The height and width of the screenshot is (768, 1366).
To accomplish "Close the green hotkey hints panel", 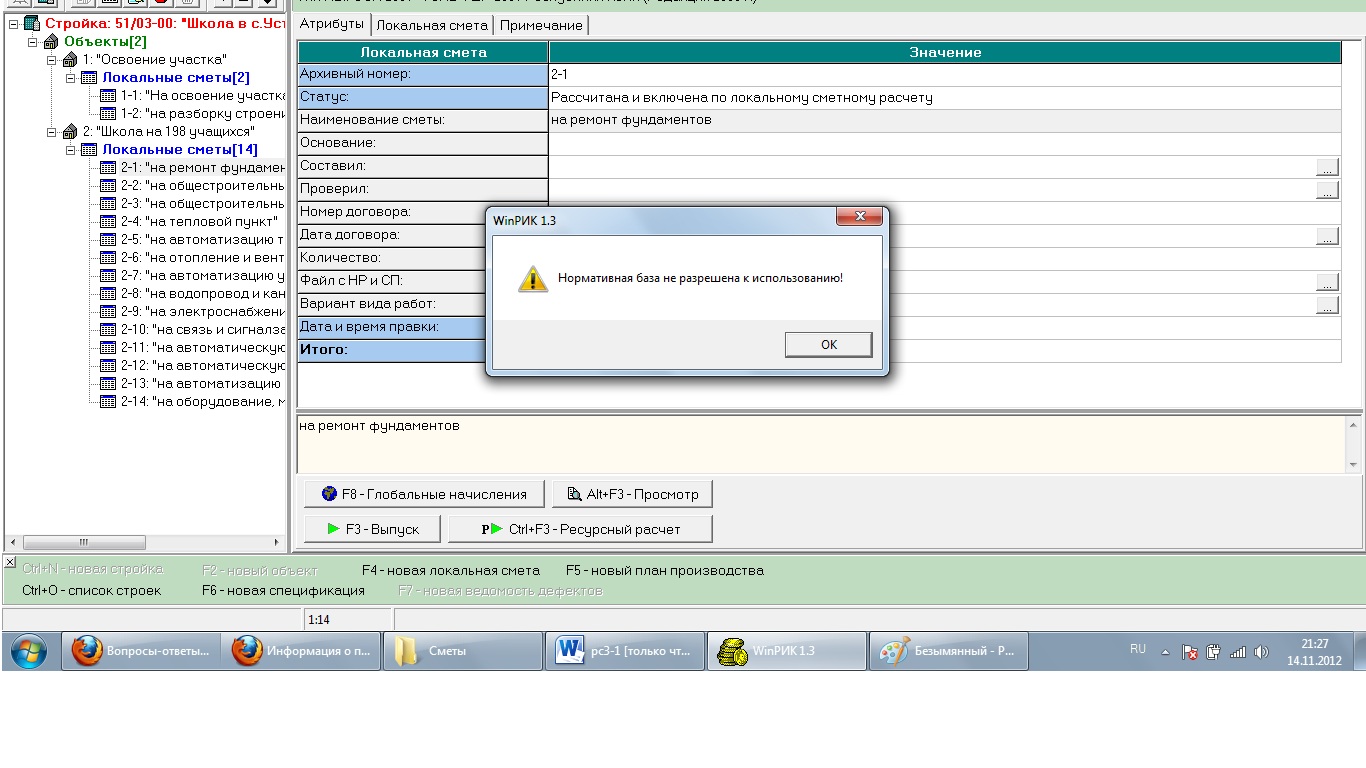I will pos(10,563).
